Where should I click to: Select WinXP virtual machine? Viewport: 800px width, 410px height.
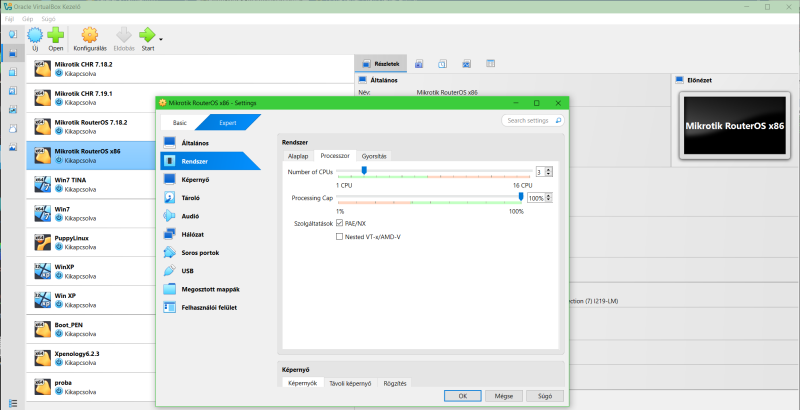[x=92, y=271]
